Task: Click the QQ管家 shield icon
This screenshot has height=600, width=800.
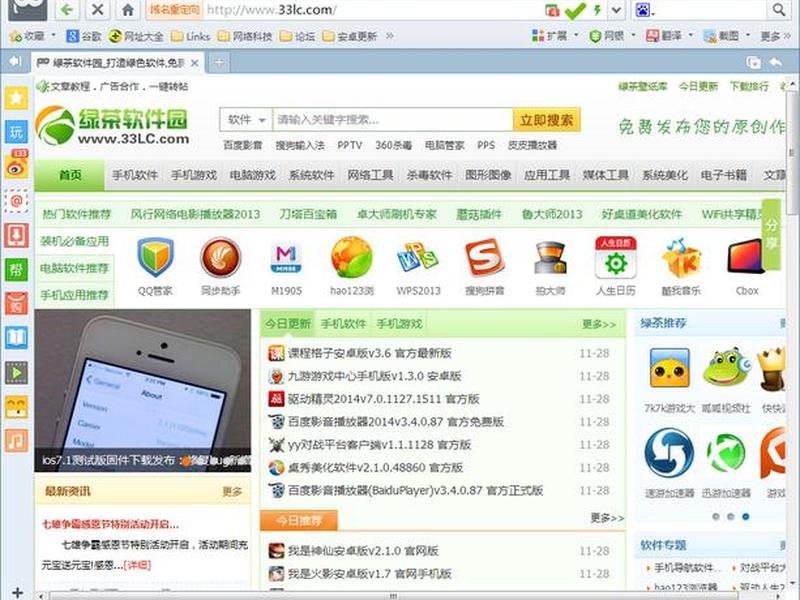Action: tap(155, 258)
